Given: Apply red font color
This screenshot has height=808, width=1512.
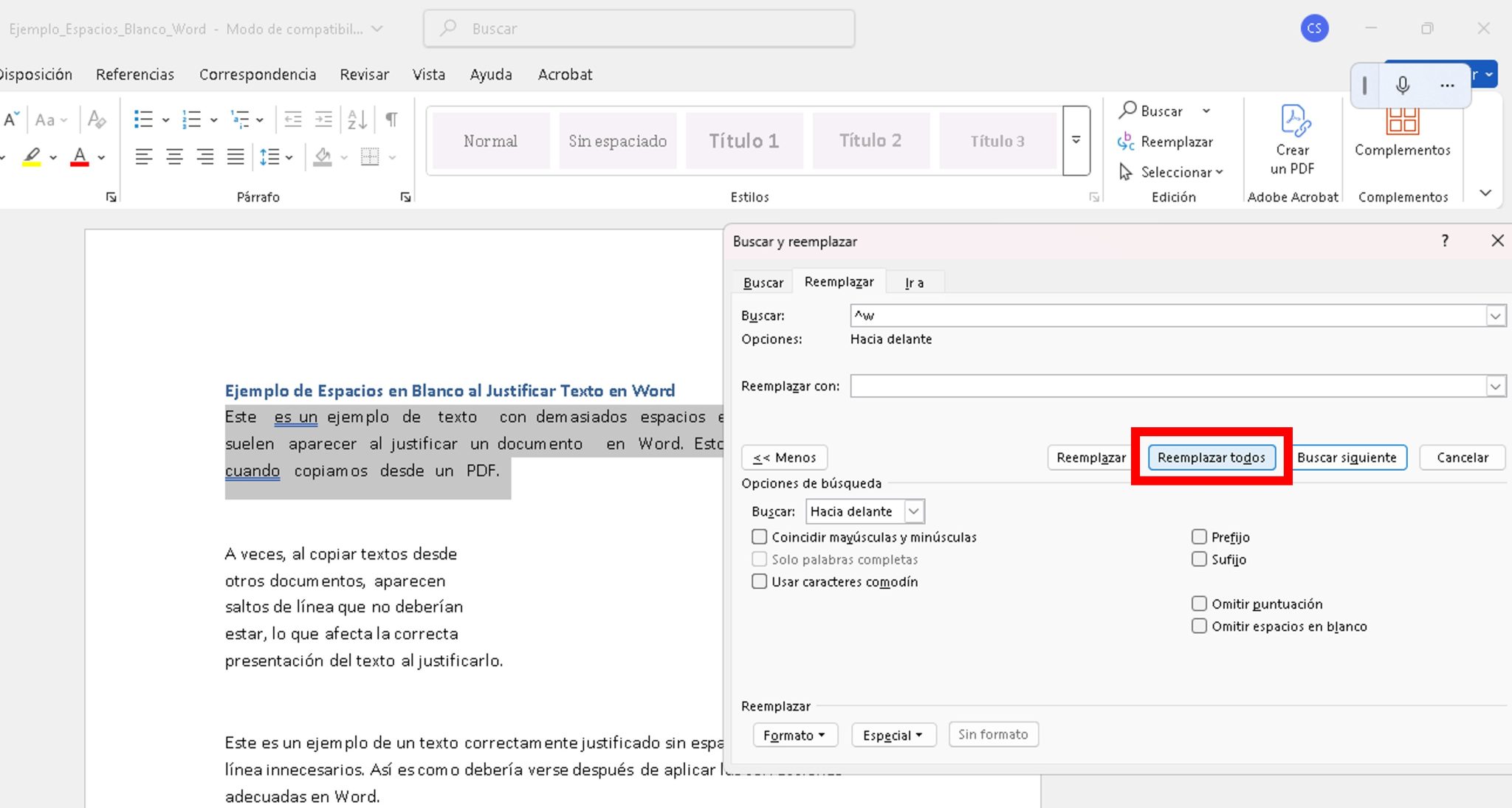Looking at the screenshot, I should [80, 156].
